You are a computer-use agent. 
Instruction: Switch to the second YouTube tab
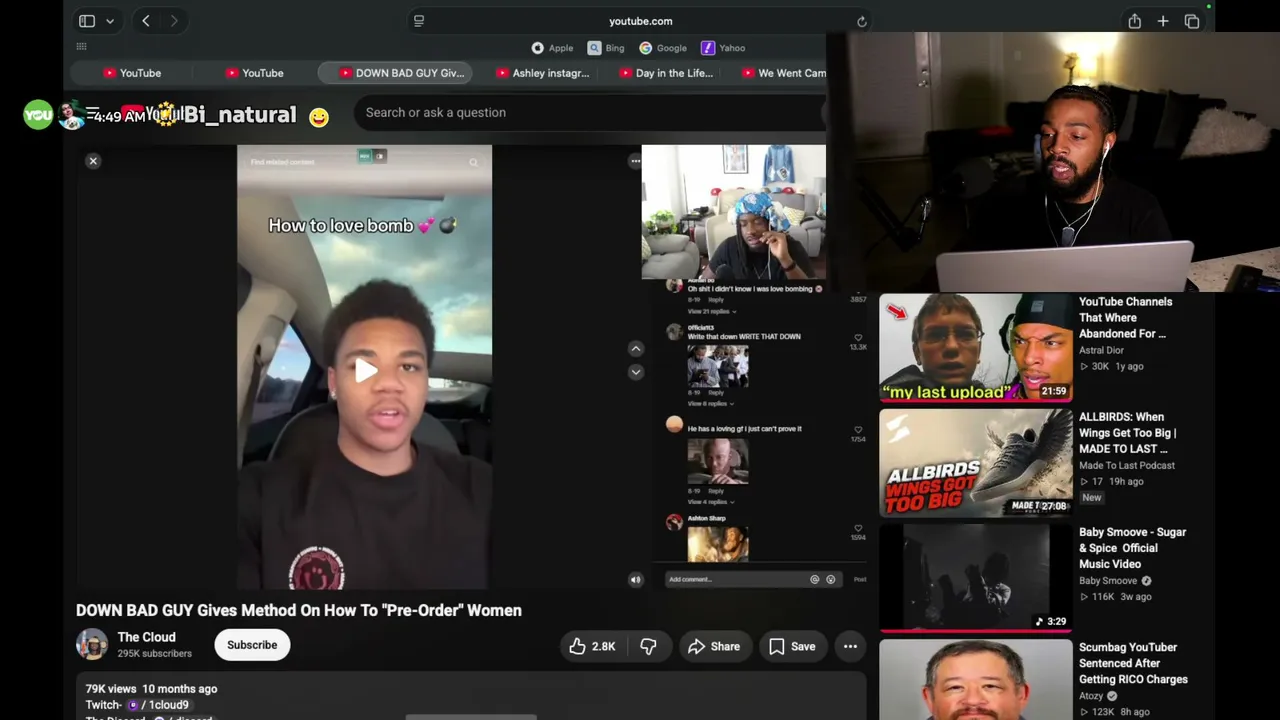pyautogui.click(x=255, y=73)
